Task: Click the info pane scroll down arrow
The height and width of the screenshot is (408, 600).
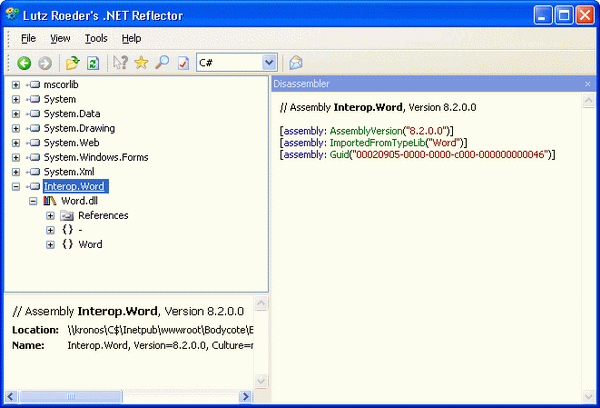Action: (x=261, y=381)
